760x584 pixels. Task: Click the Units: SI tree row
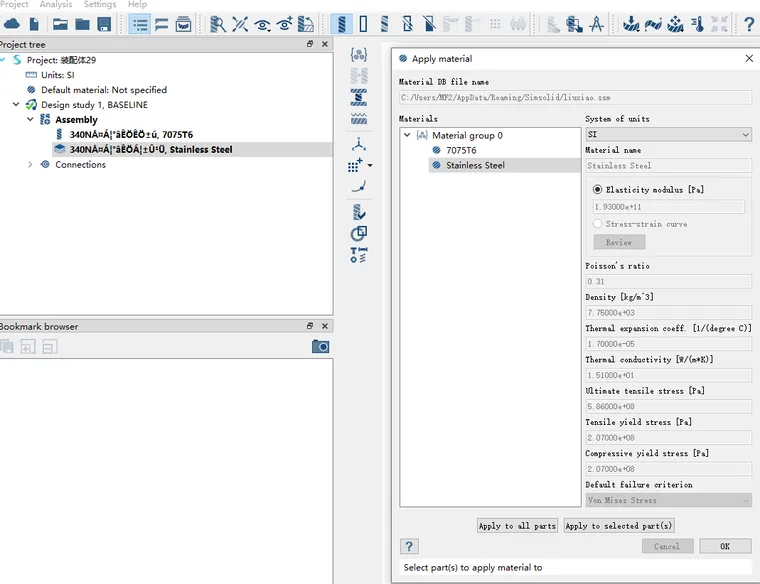[57, 75]
